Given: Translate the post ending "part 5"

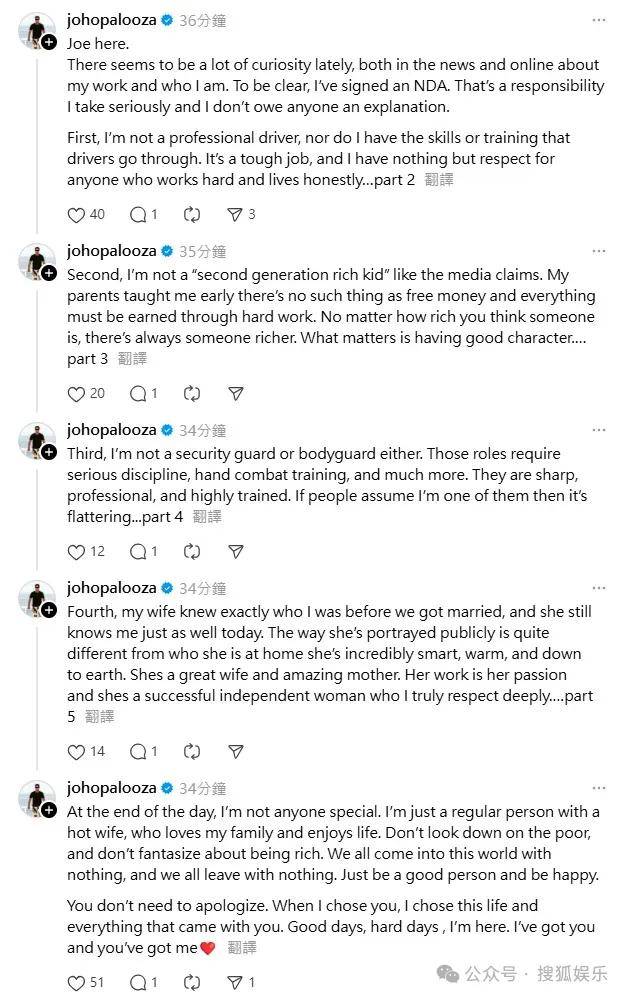Looking at the screenshot, I should click(99, 717).
